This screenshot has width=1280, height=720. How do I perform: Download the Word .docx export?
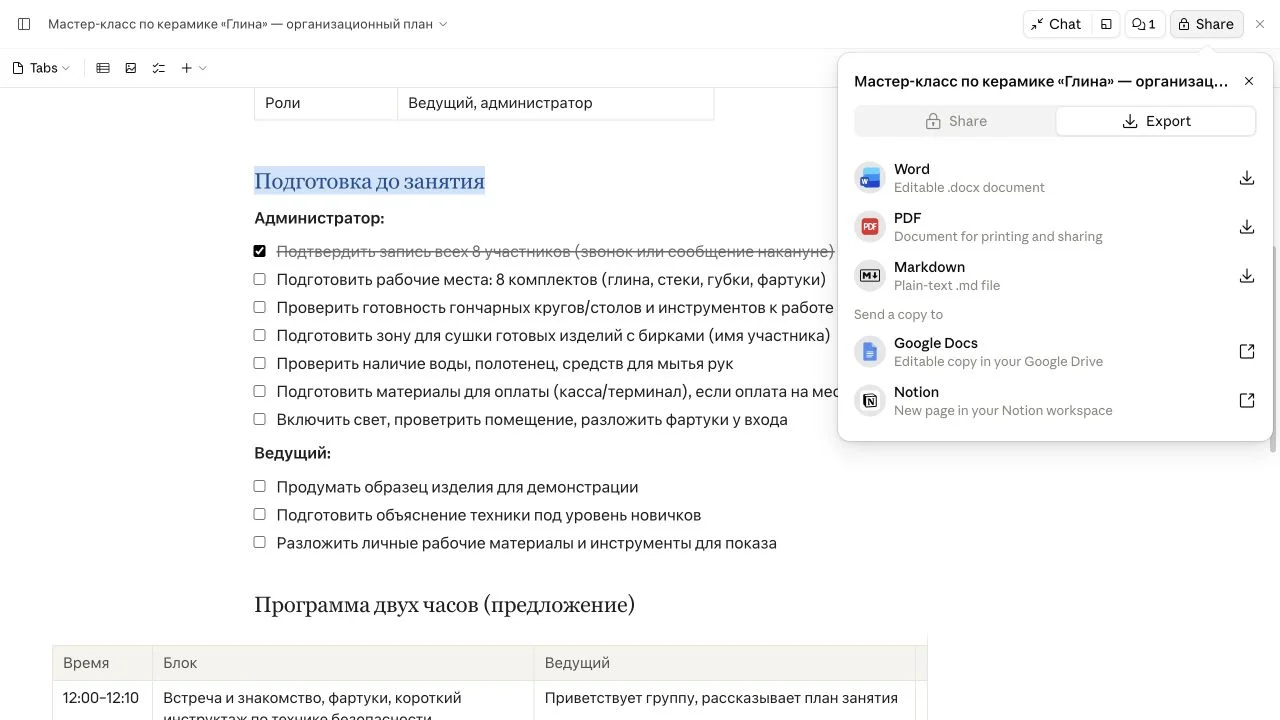(x=1247, y=178)
